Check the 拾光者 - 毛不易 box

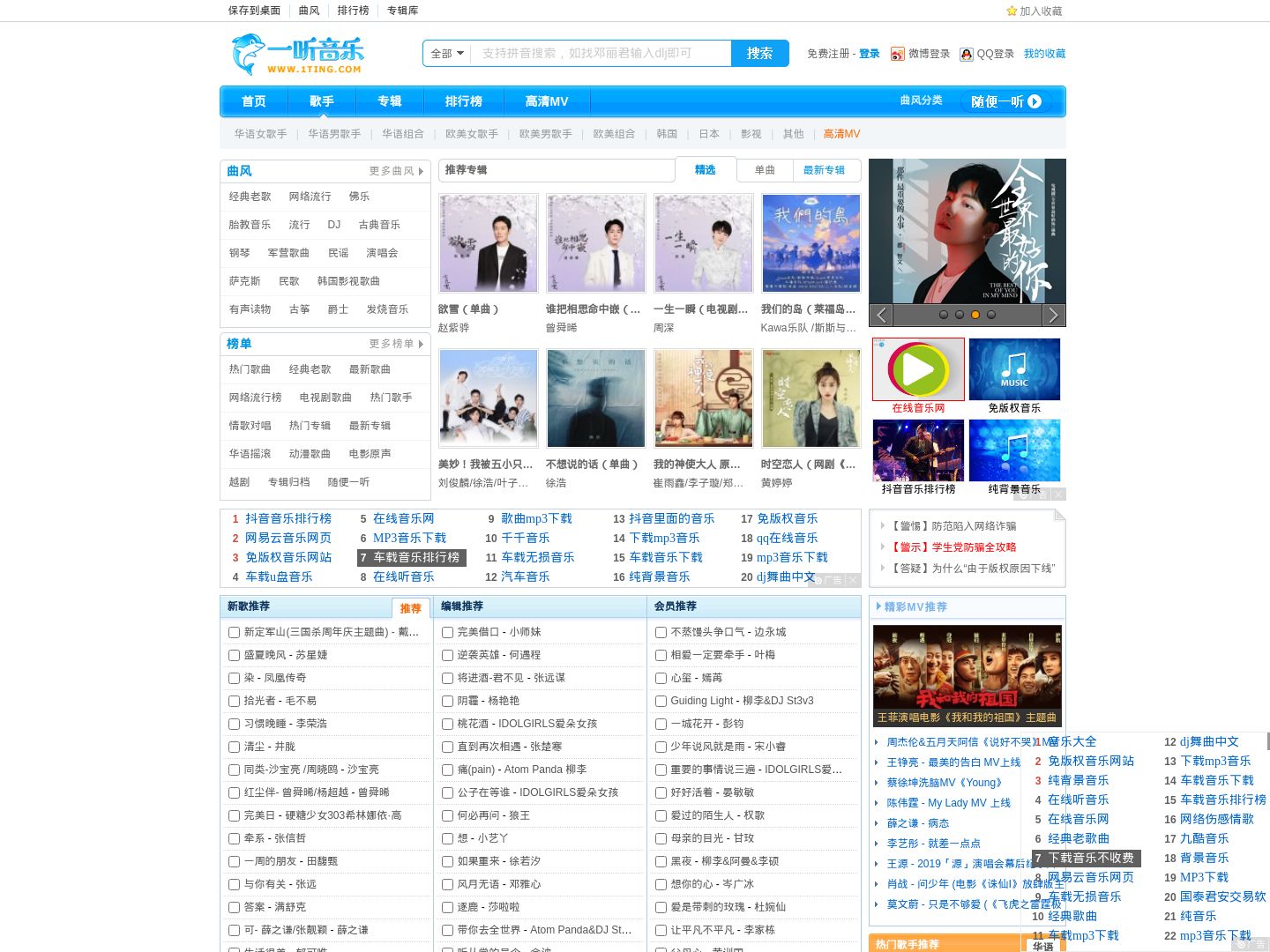click(x=235, y=701)
